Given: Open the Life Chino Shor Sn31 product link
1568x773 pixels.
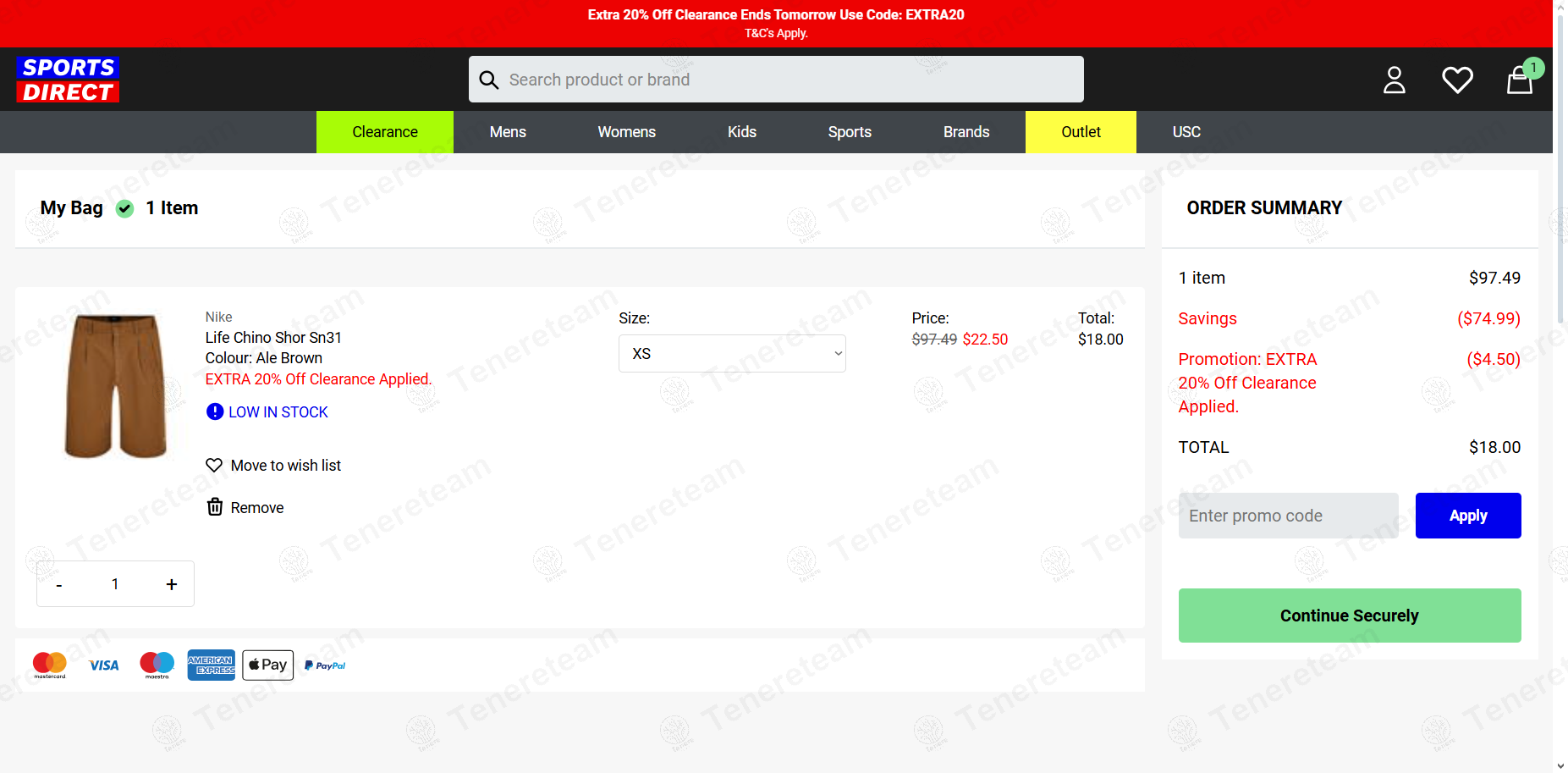Looking at the screenshot, I should (x=273, y=338).
